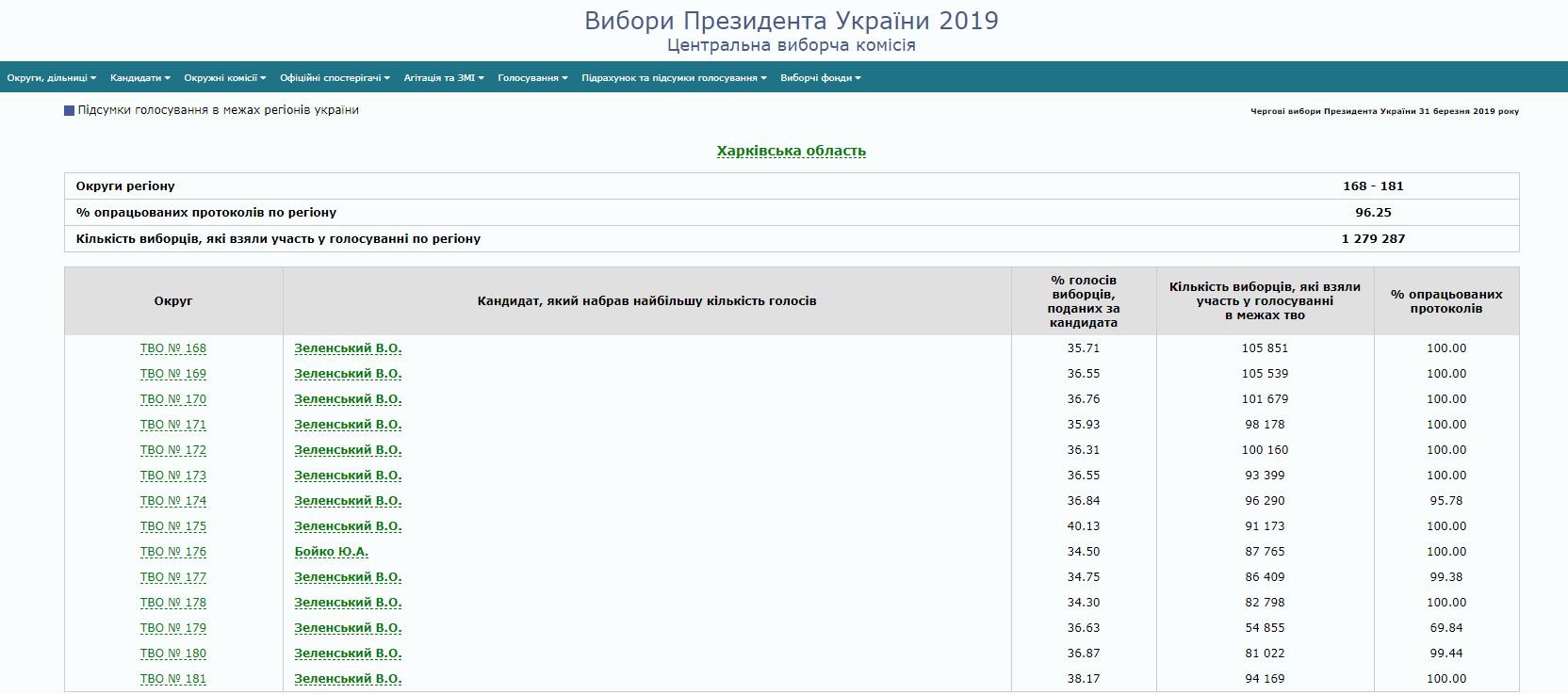Open the Агітація та ЗМІ menu

click(x=443, y=78)
